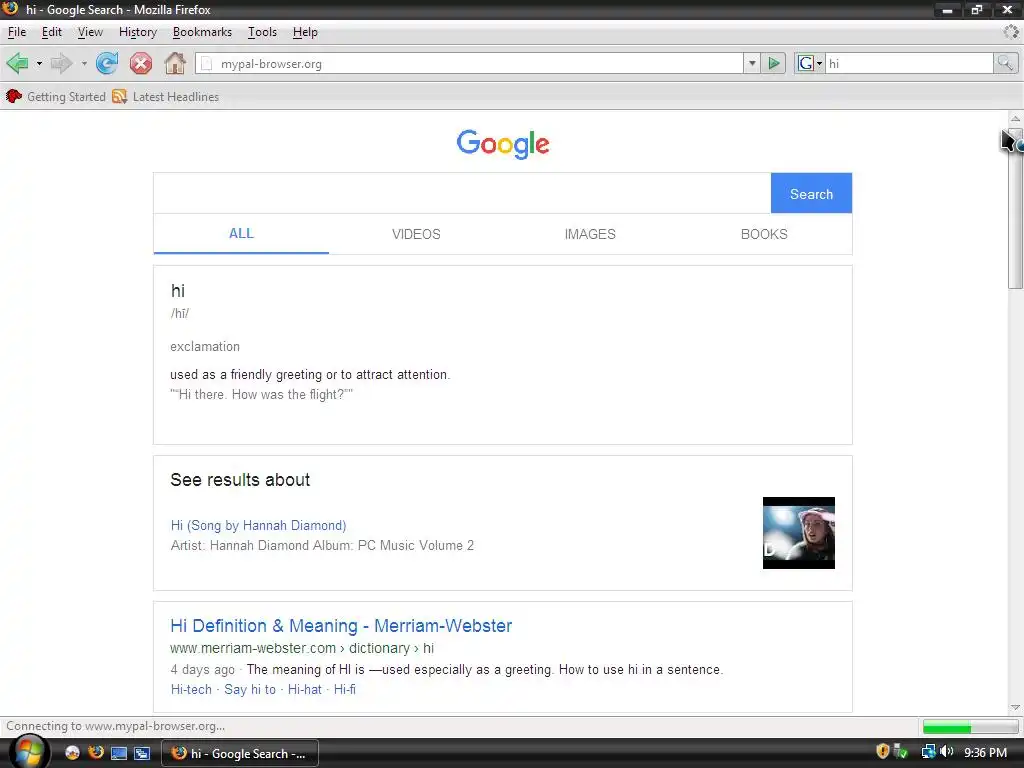The width and height of the screenshot is (1024, 768).
Task: Switch to the BOOKS tab
Action: coord(764,234)
